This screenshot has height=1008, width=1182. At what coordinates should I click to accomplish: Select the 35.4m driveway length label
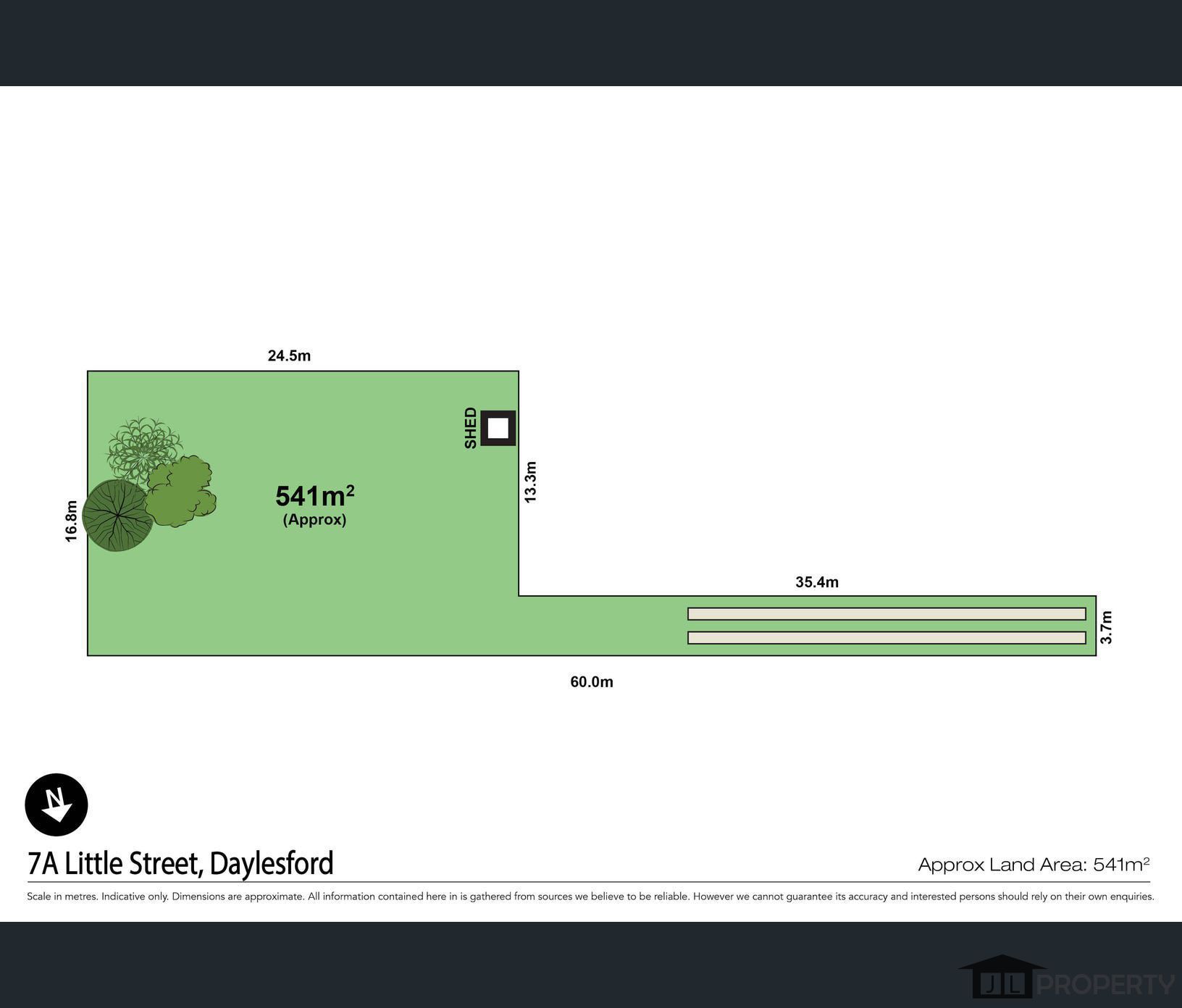816,582
